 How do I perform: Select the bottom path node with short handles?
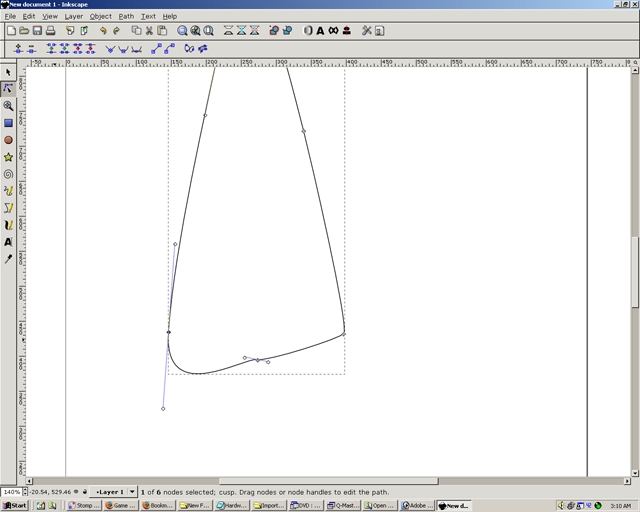click(x=257, y=360)
